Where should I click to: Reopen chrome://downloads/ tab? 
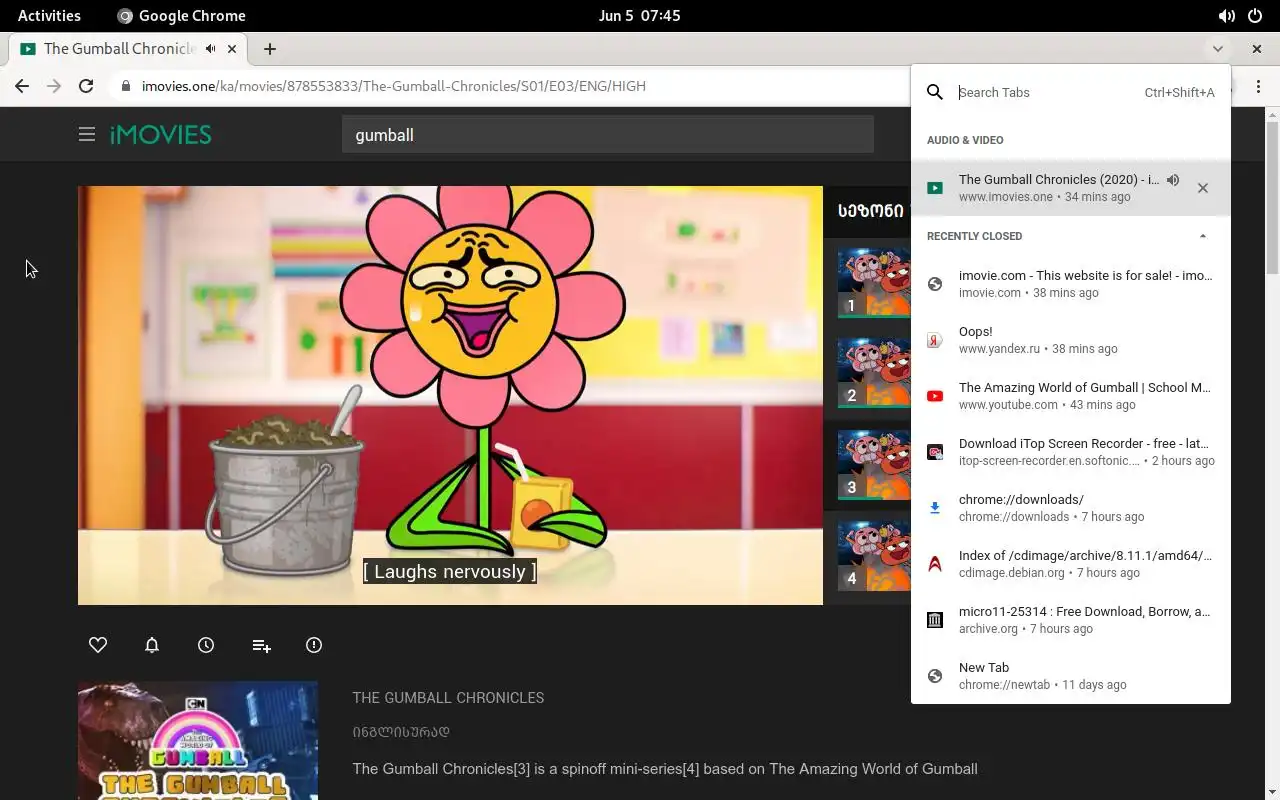coord(1071,508)
